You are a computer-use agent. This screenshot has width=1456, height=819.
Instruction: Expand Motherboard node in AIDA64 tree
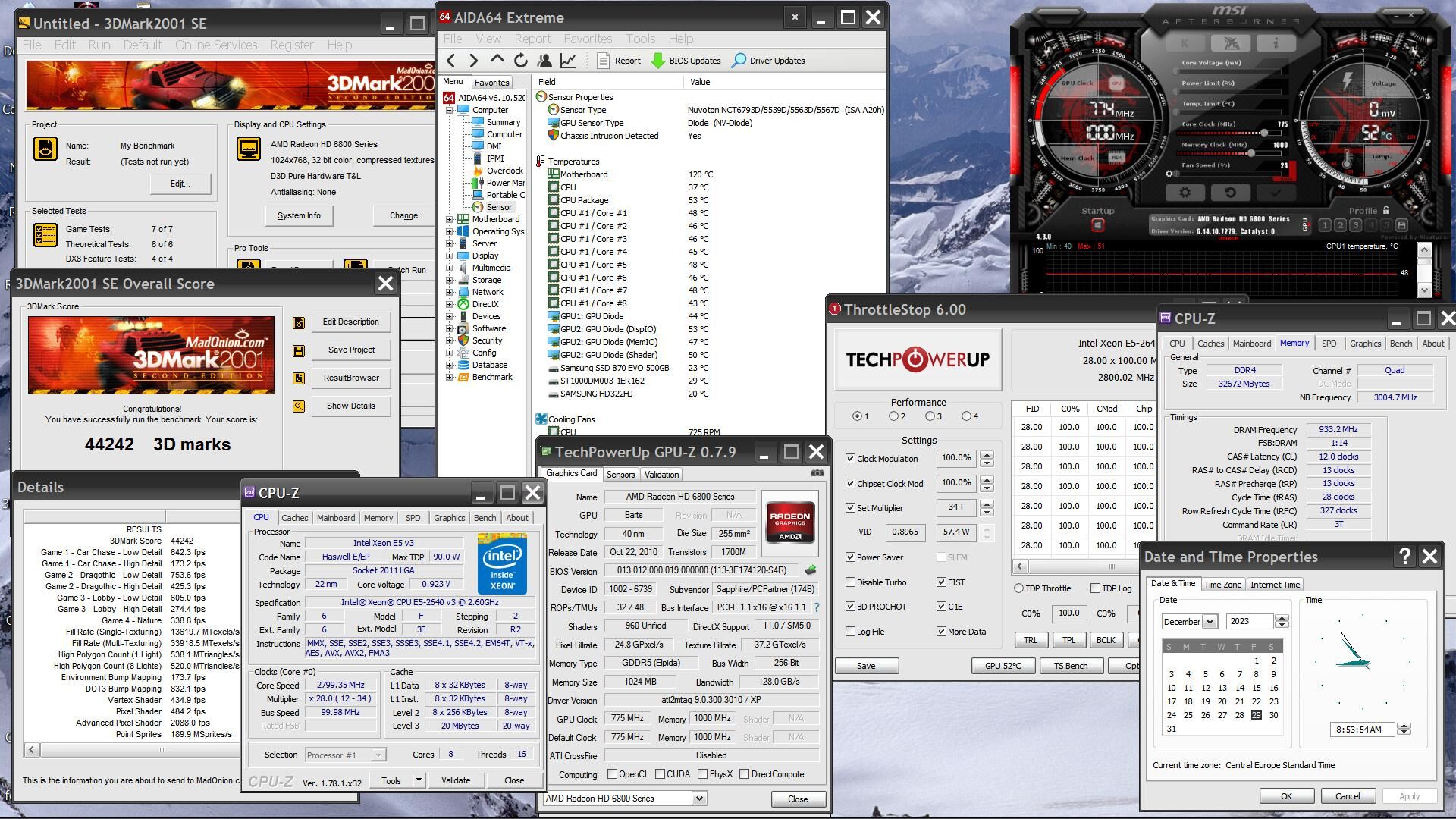(449, 220)
